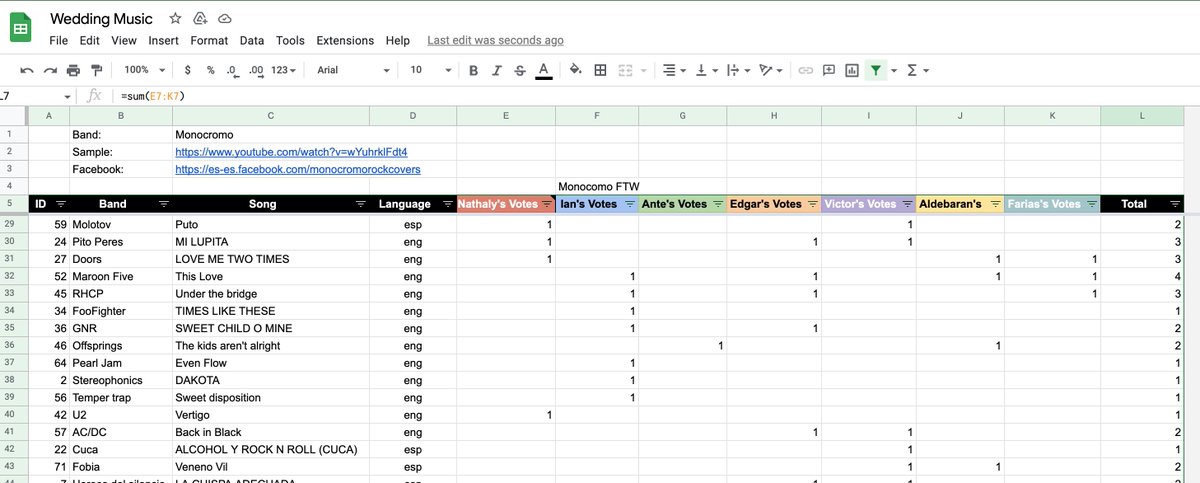Star the Wedding Music document
1200x483 pixels.
175,19
